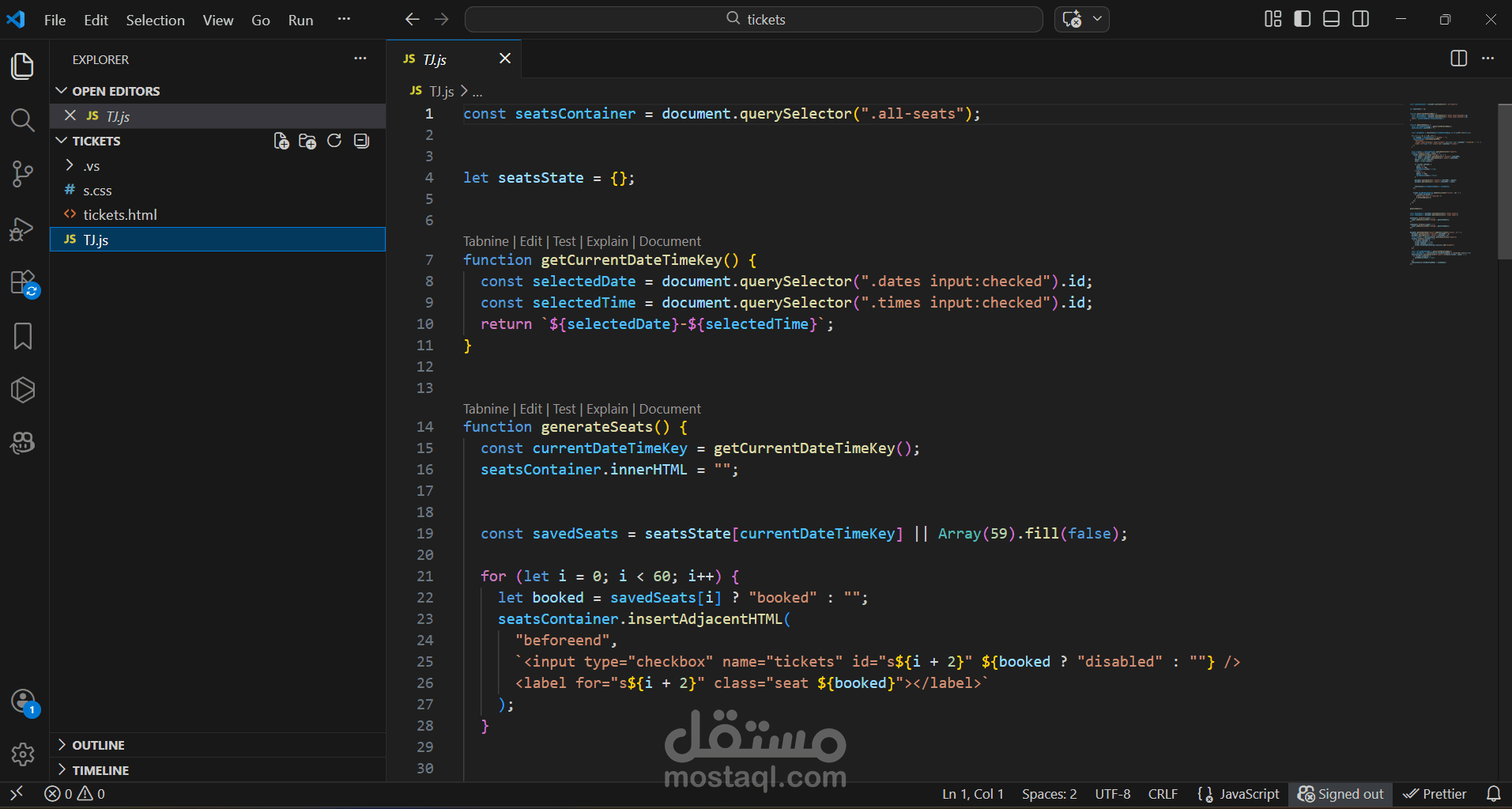1512x809 pixels.
Task: Click New Folder icon in TICKETS header
Action: 307,141
